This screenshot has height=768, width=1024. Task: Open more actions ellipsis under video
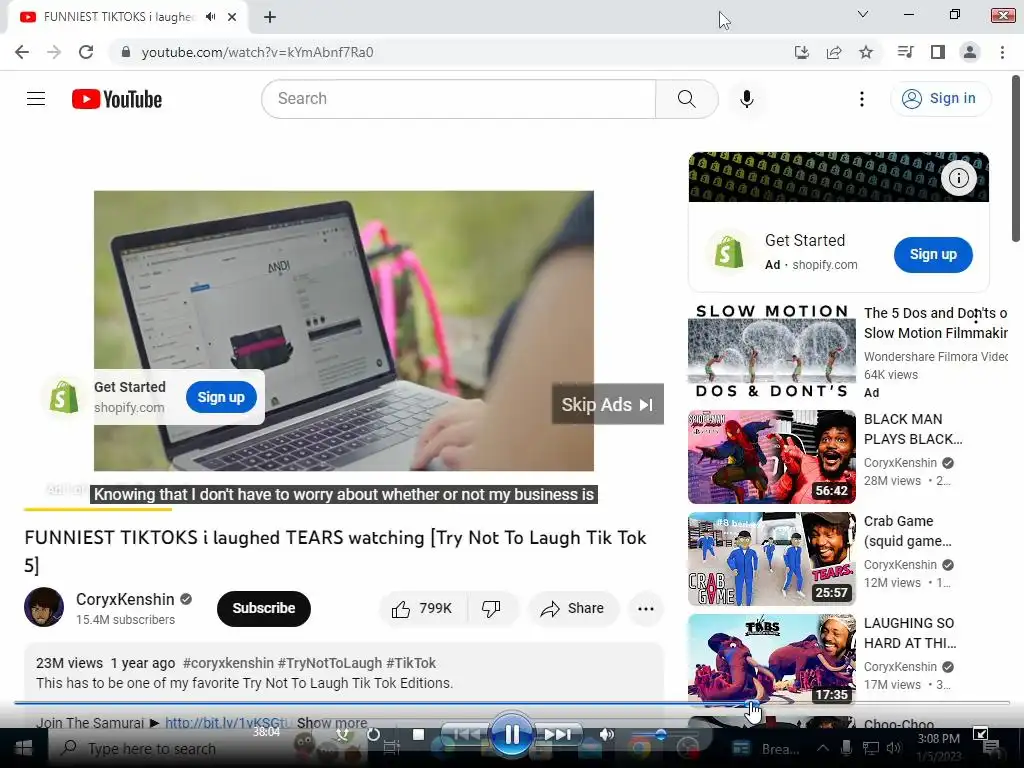(x=646, y=609)
